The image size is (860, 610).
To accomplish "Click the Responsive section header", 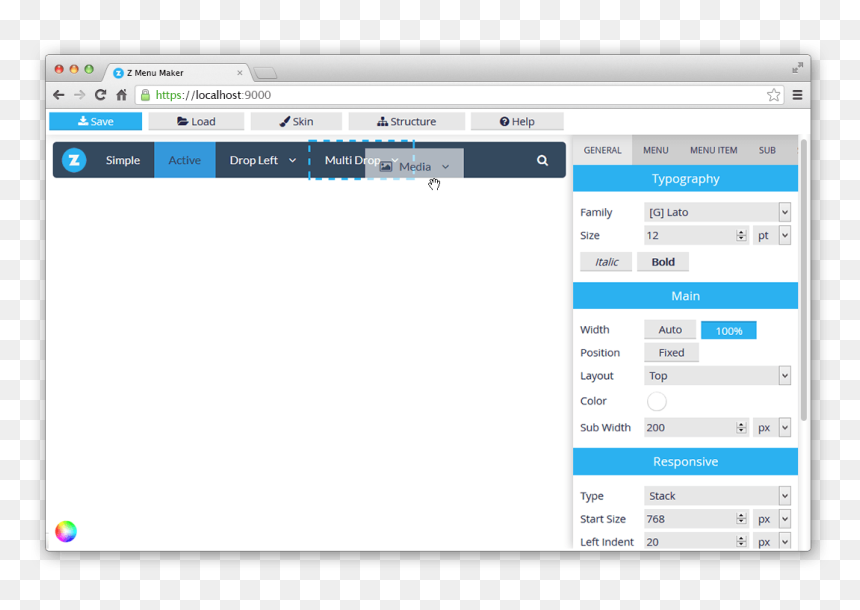I will pyautogui.click(x=685, y=461).
